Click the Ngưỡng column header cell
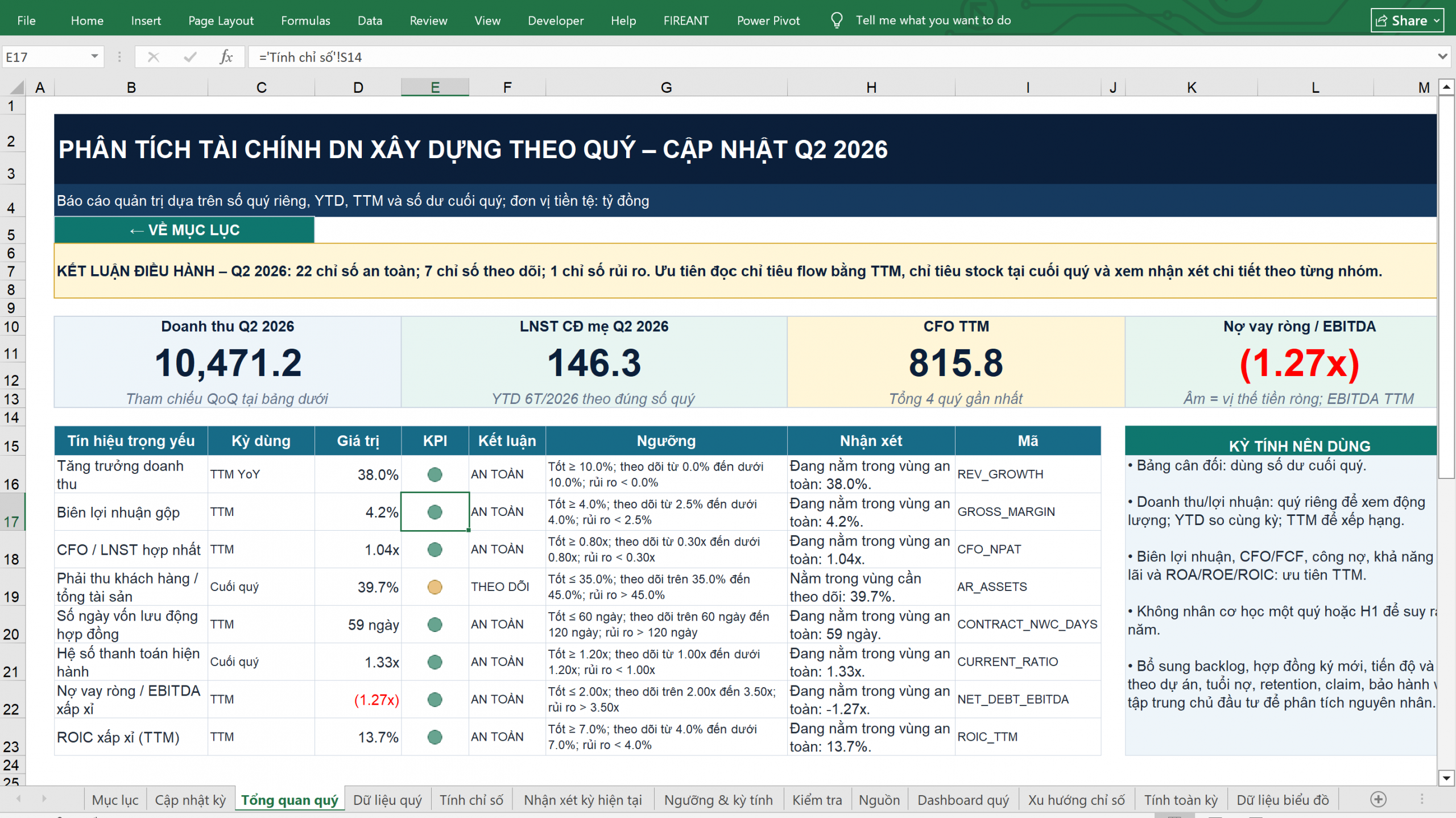The height and width of the screenshot is (818, 1456). (666, 441)
